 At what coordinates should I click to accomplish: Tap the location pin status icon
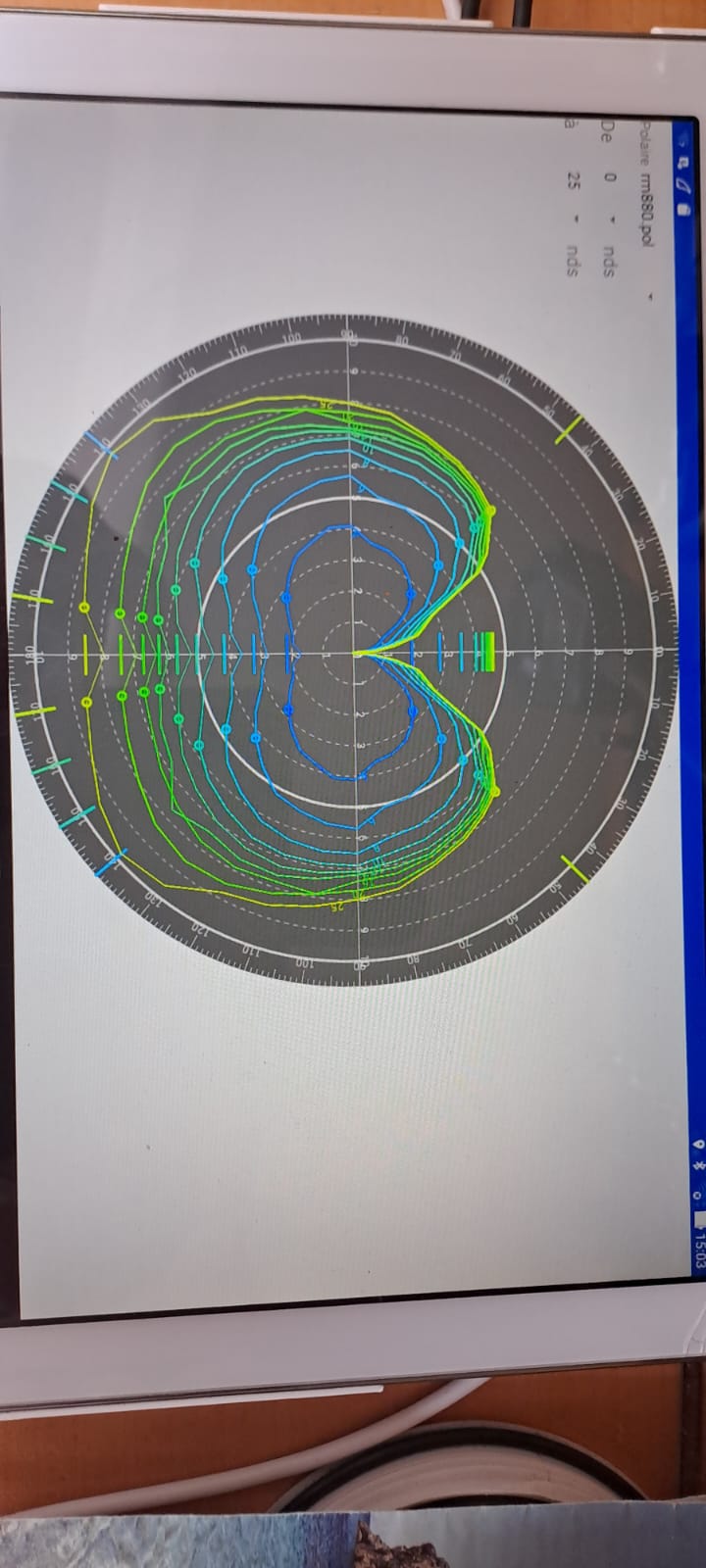(698, 1142)
